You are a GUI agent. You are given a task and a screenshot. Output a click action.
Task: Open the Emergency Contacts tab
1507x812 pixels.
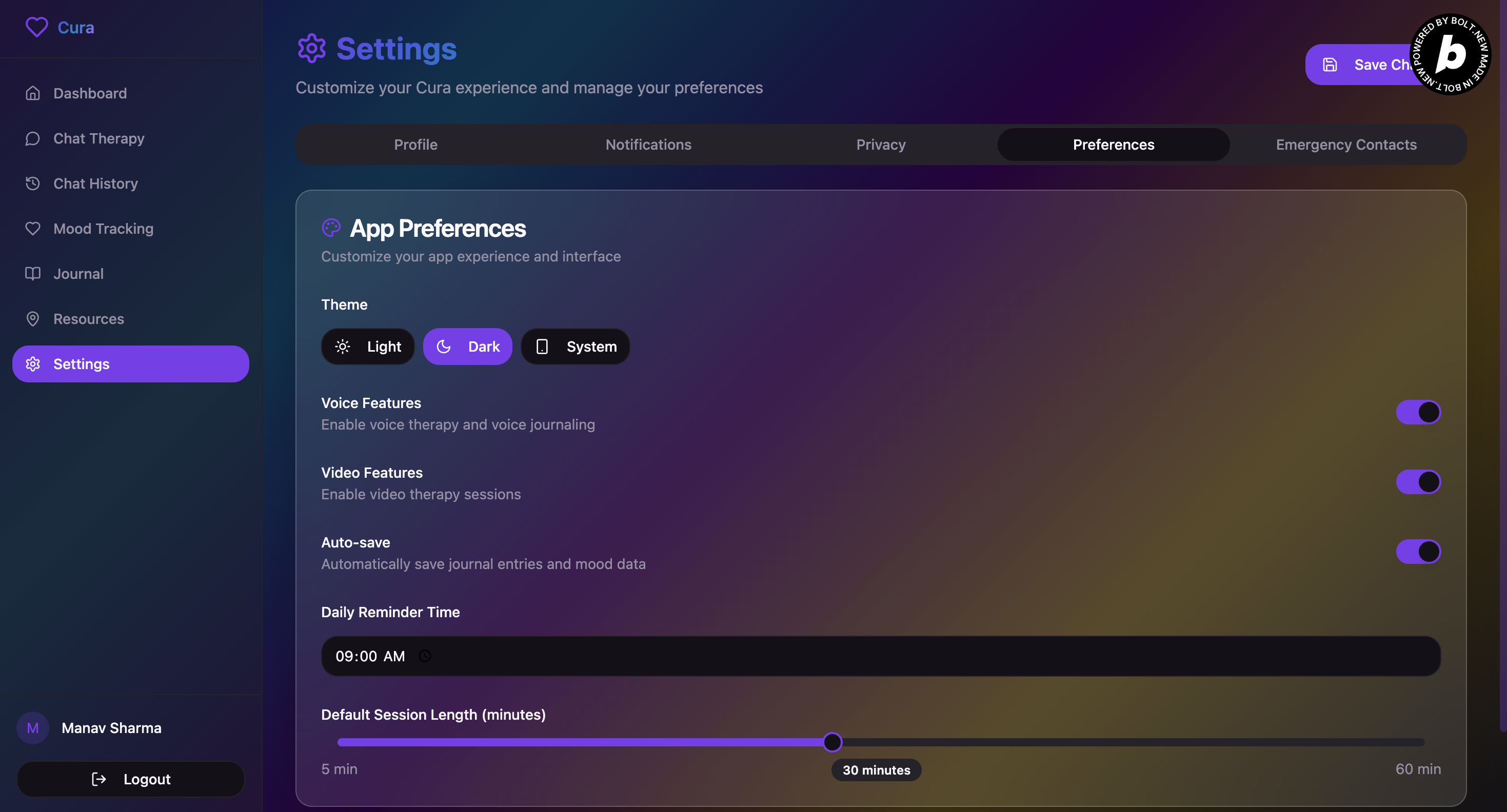[1345, 145]
